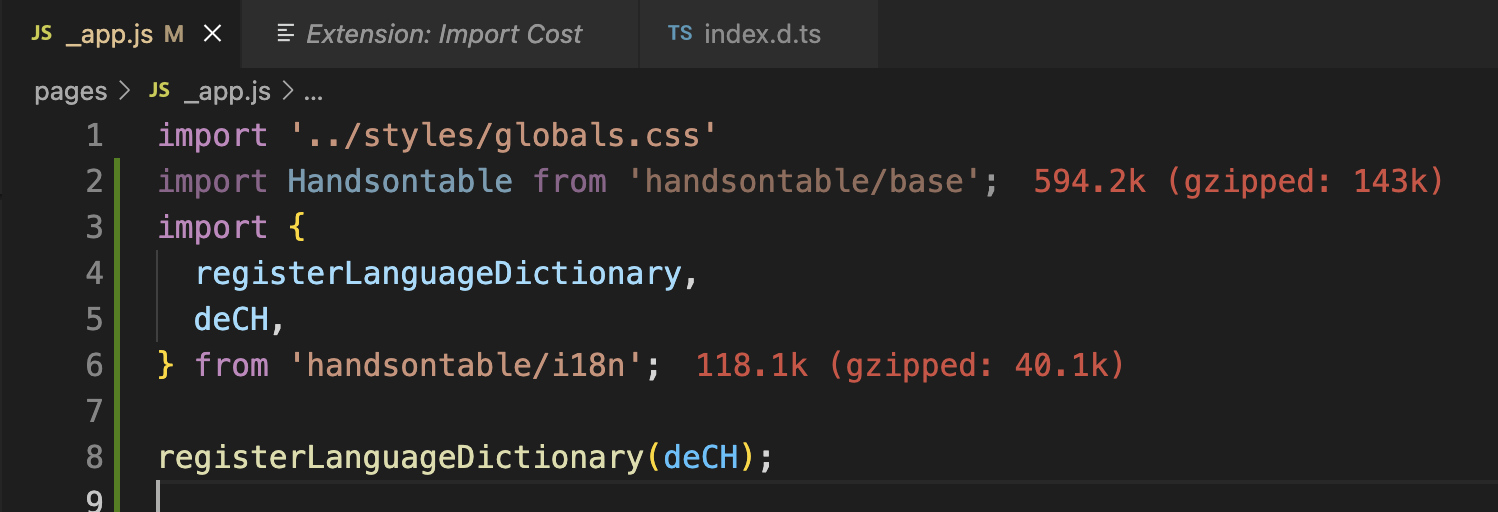Click the JS icon on _app.js tab
Viewport: 1498px width, 512px height.
pos(42,34)
